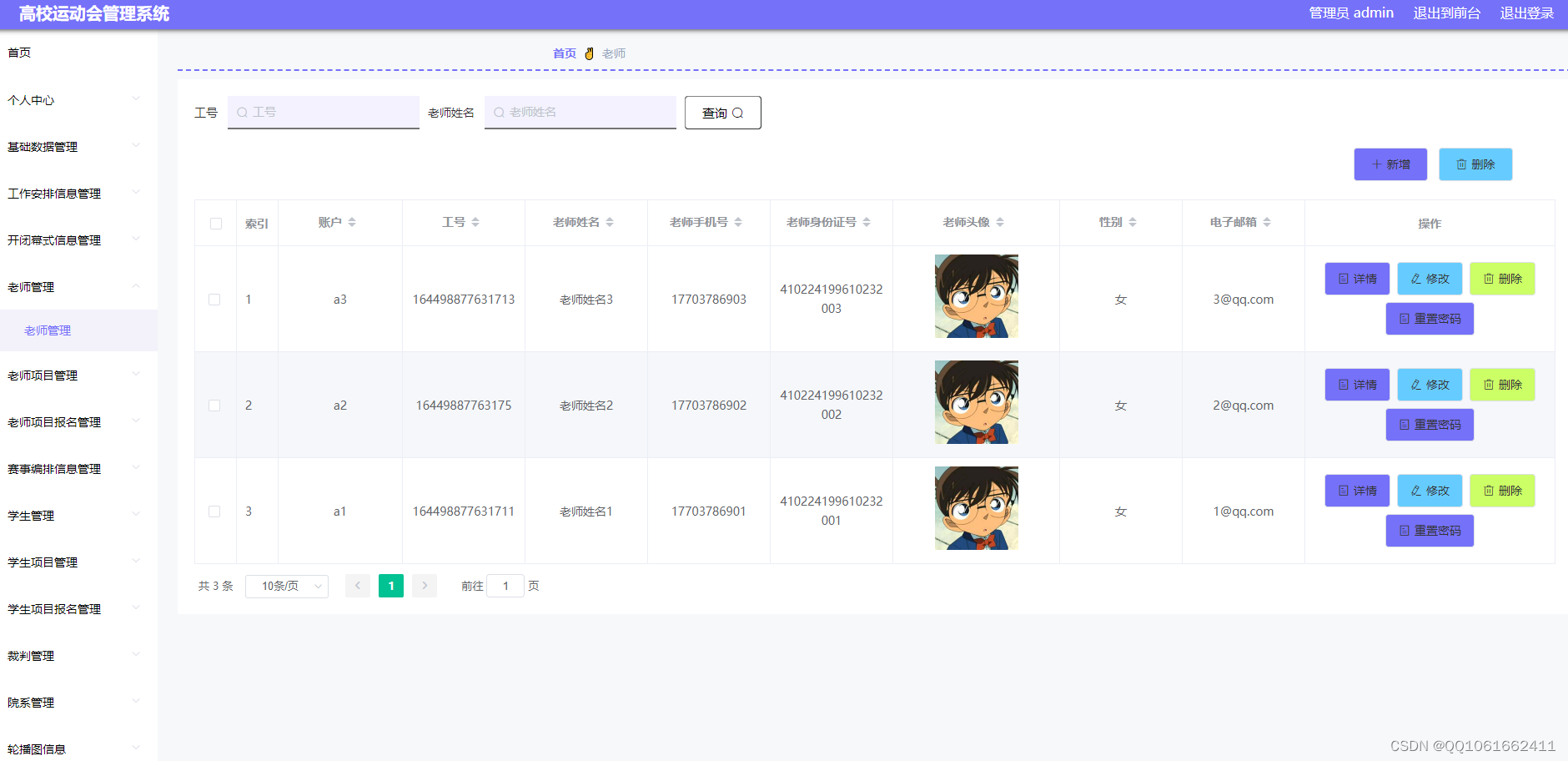Focus the 老师姓名 search input
Viewport: 1568px width, 761px height.
[580, 113]
